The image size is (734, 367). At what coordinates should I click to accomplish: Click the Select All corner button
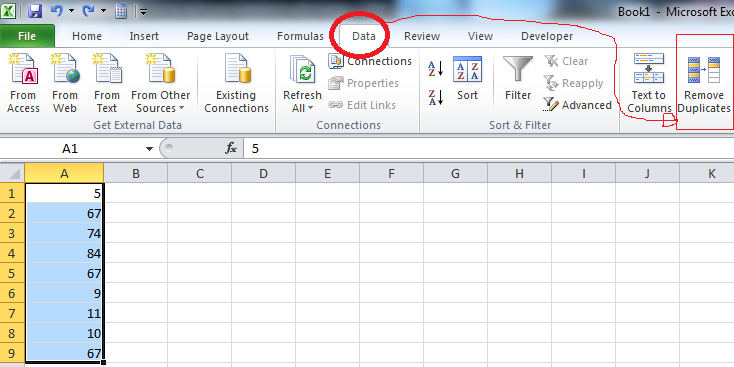point(12,173)
